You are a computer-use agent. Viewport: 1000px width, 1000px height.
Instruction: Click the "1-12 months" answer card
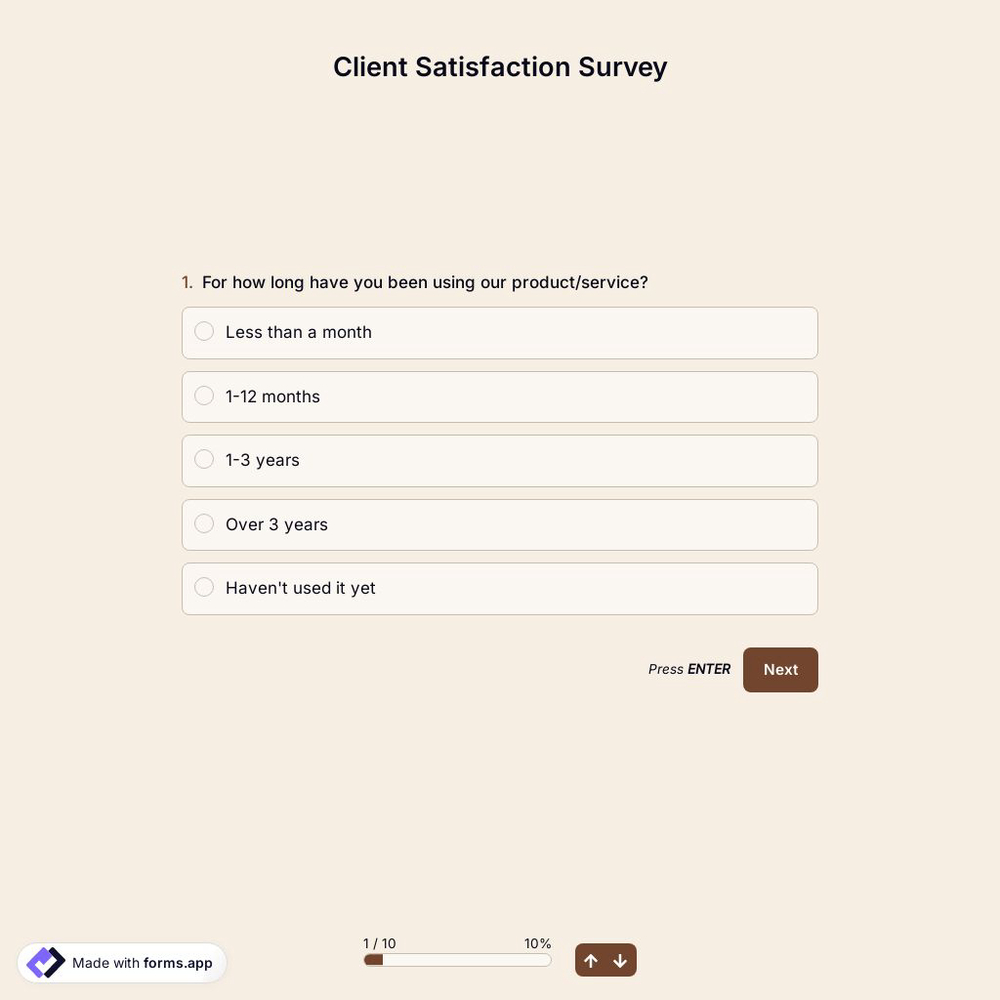500,396
